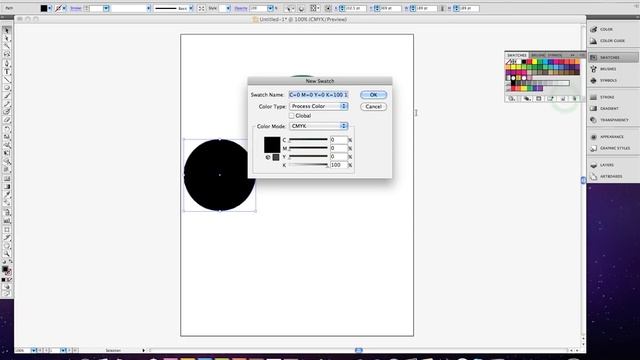The width and height of the screenshot is (640, 360).
Task: Select the Column Graph tool
Action: (7, 221)
